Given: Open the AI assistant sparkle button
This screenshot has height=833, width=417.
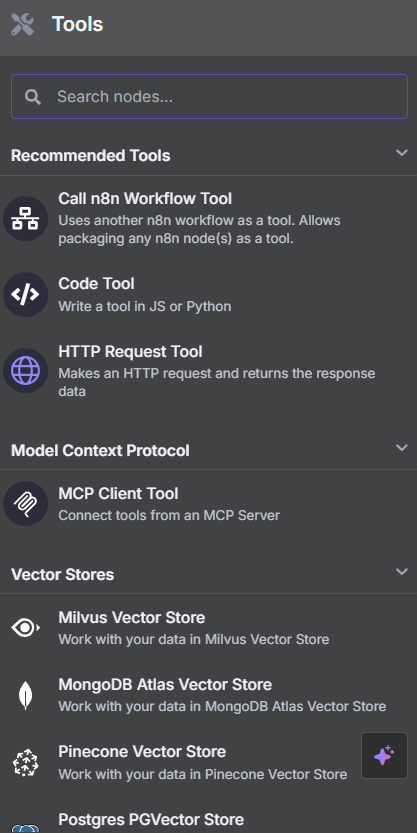Looking at the screenshot, I should [x=385, y=755].
